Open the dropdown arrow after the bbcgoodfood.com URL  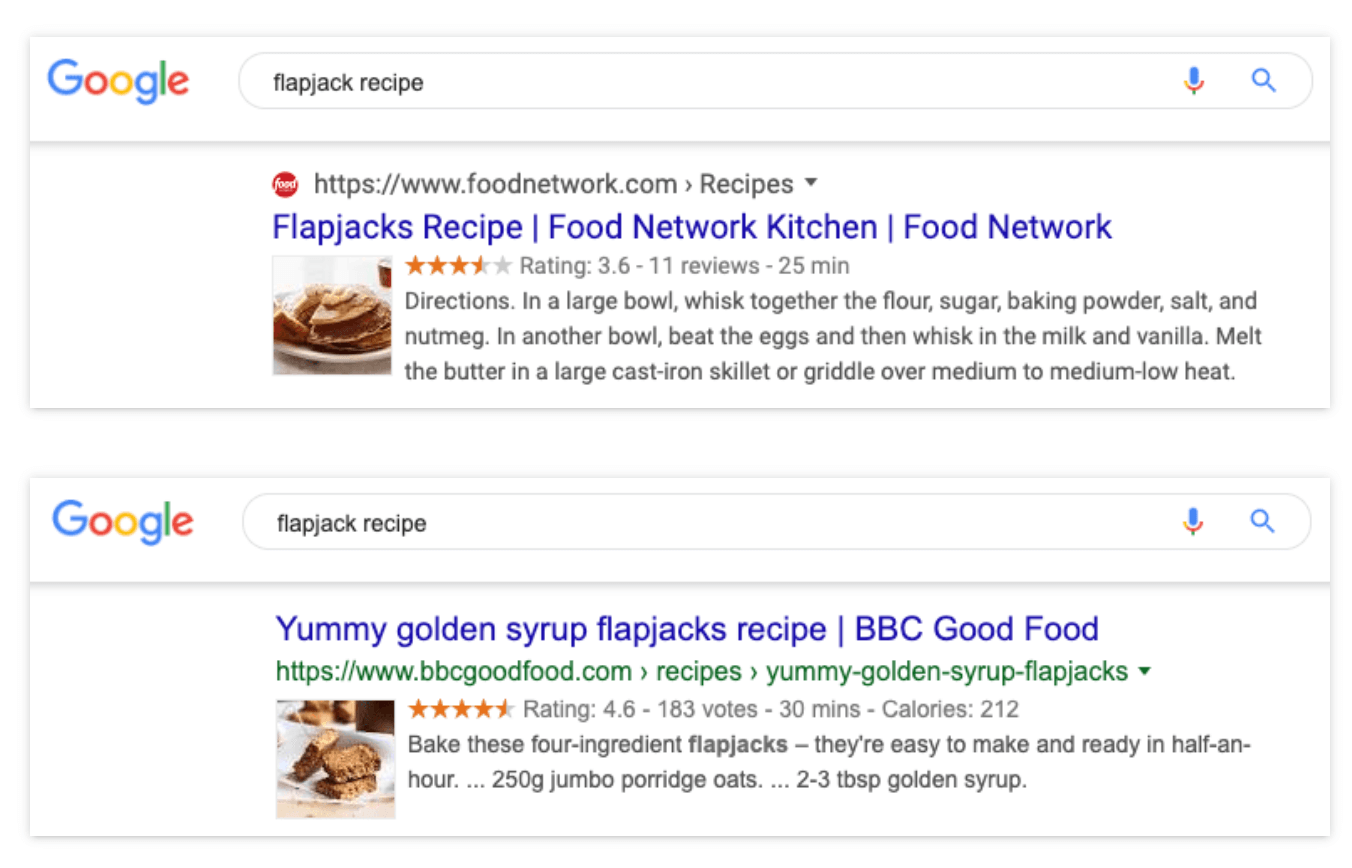1144,671
